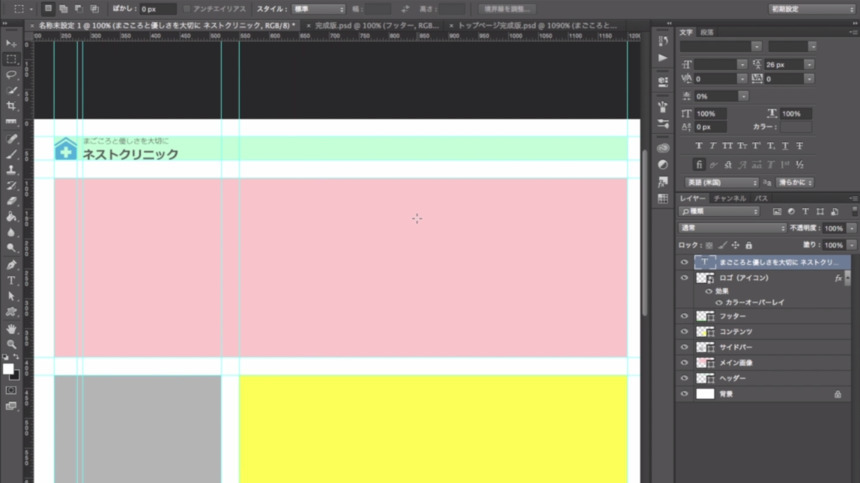Screen dimensions: 860x483
Task: Select the Clone Stamp tool
Action: coord(11,170)
